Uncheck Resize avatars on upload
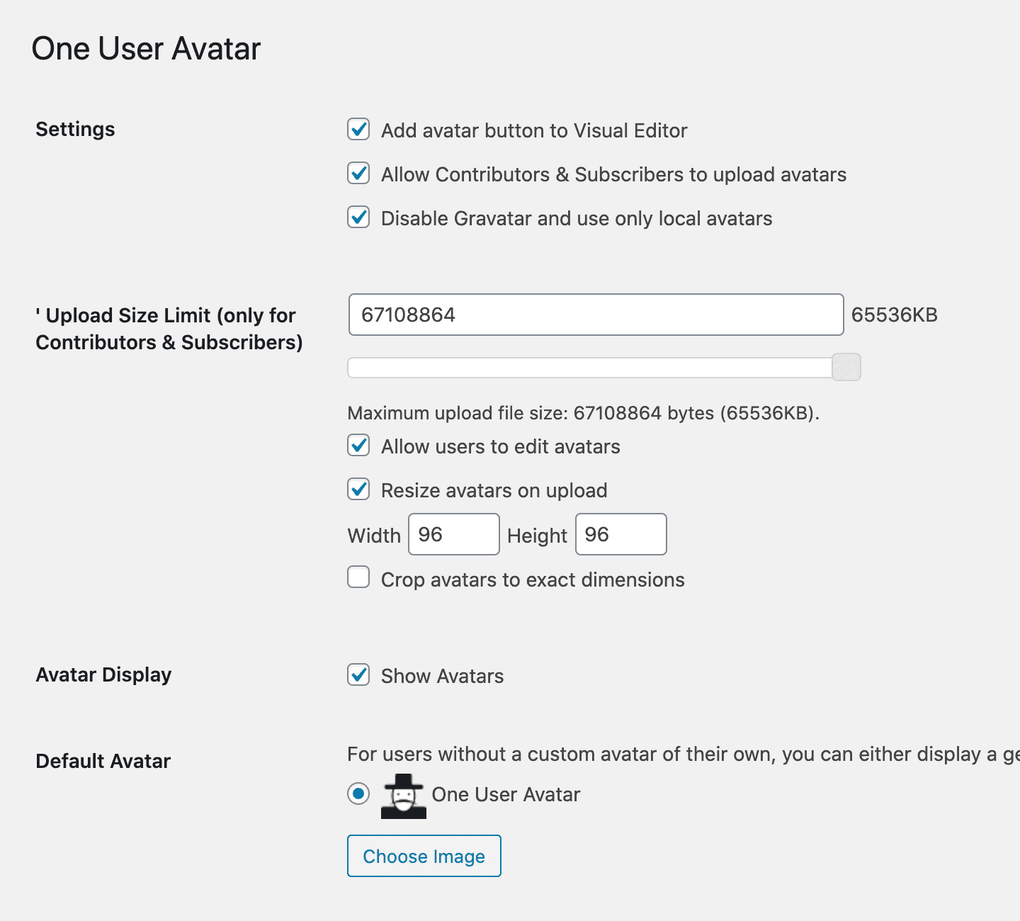 pos(359,489)
